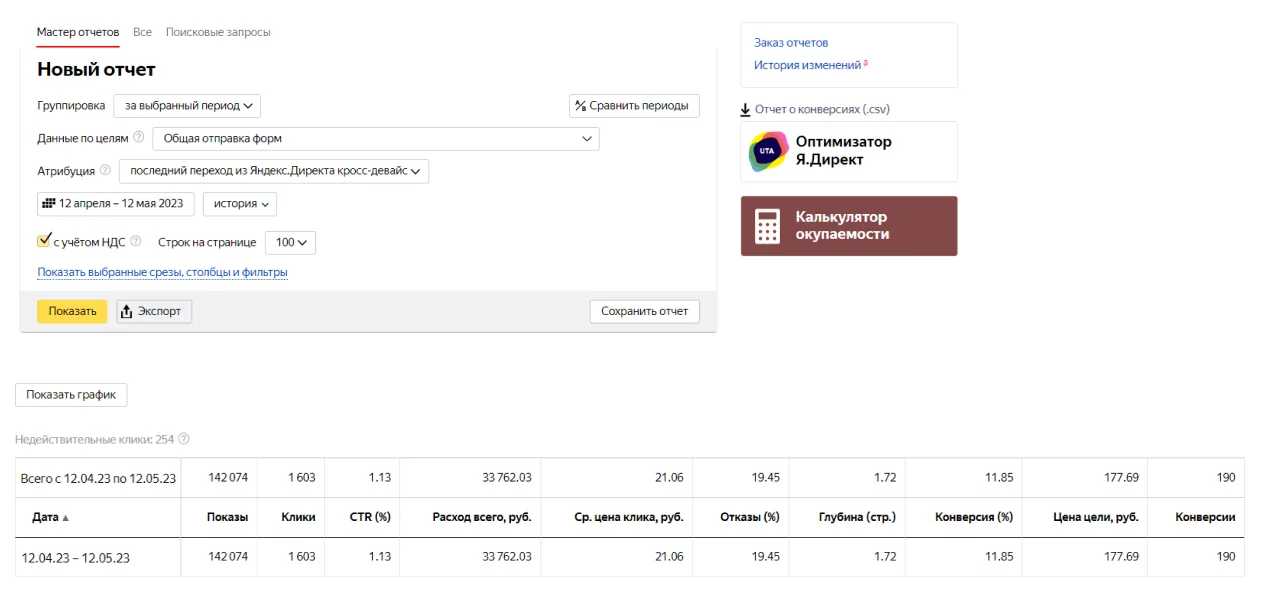Click the calculator icon in Калькулятор окупаемости
The image size is (1263, 590).
[x=768, y=227]
